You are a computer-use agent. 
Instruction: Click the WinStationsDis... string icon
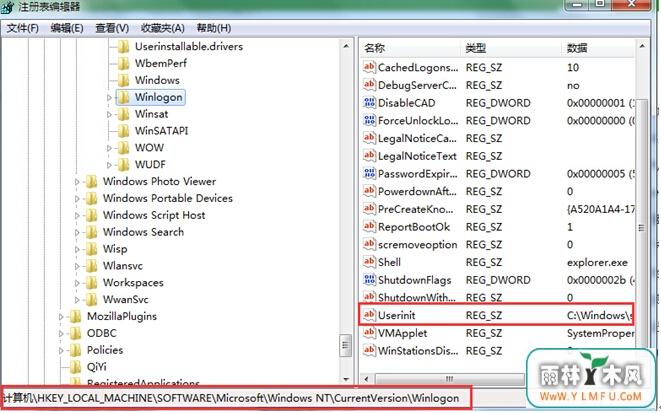point(369,350)
